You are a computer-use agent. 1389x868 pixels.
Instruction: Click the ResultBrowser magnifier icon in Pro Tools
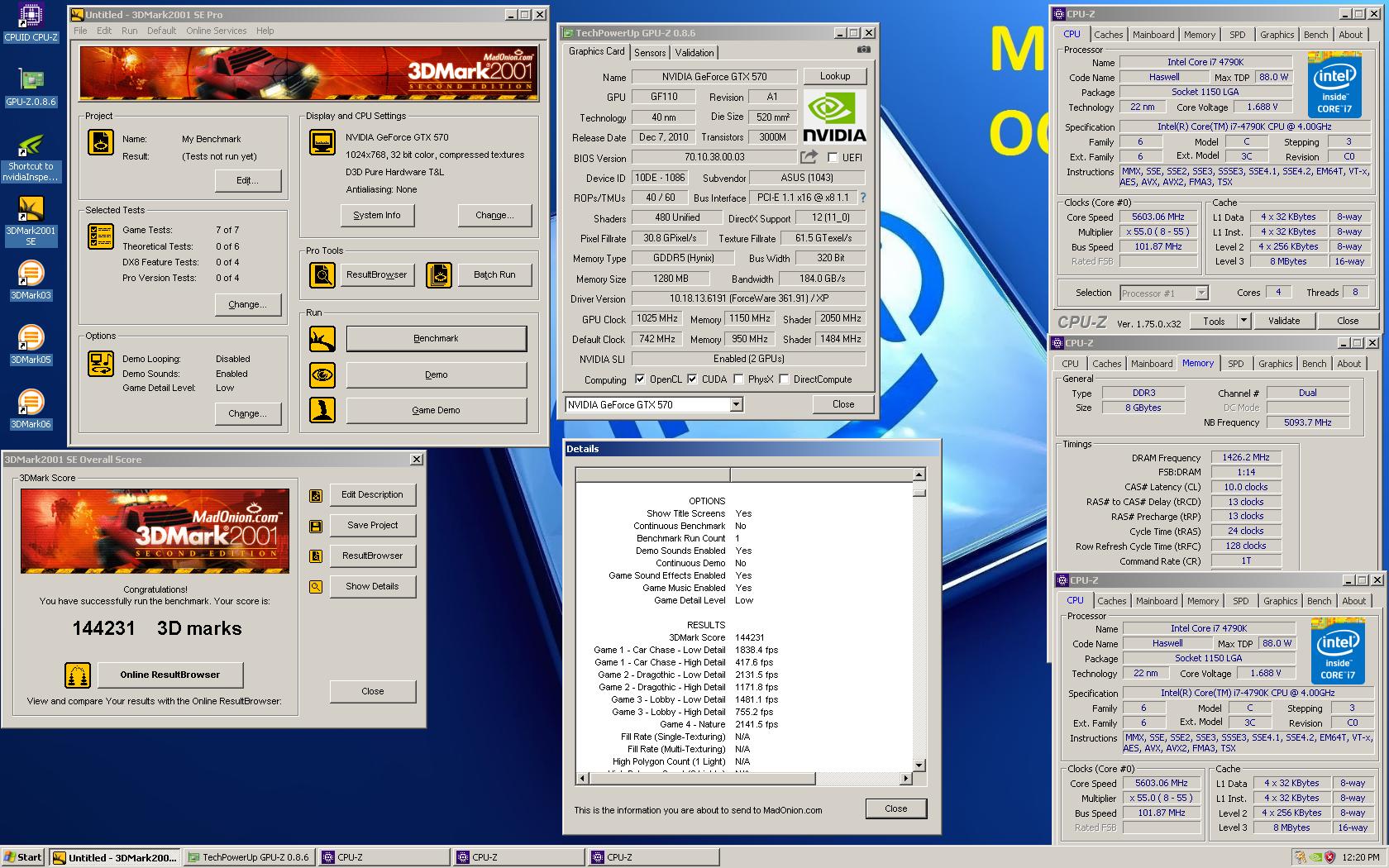[x=322, y=274]
